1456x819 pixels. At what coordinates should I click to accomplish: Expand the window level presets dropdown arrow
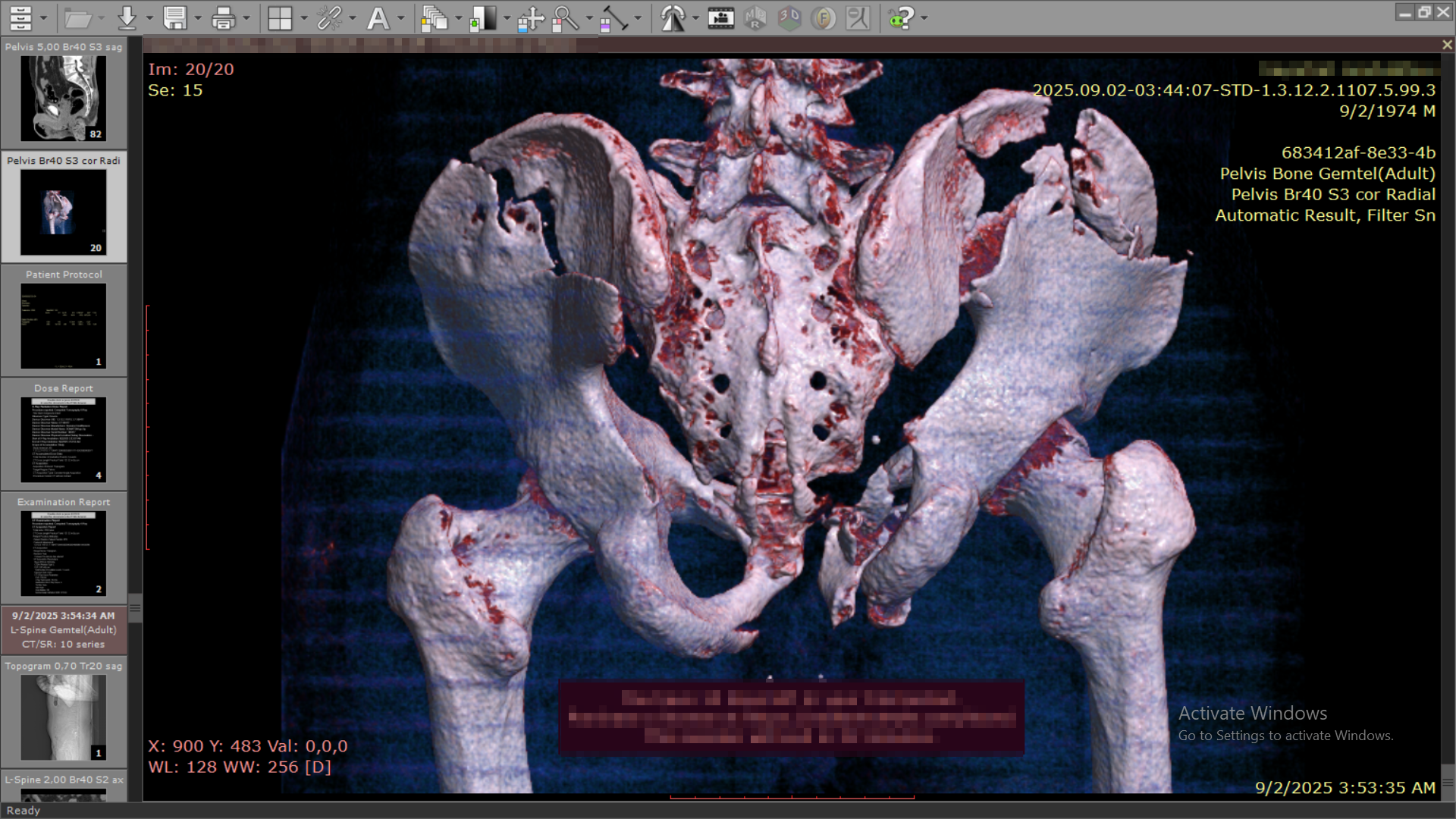tap(507, 18)
